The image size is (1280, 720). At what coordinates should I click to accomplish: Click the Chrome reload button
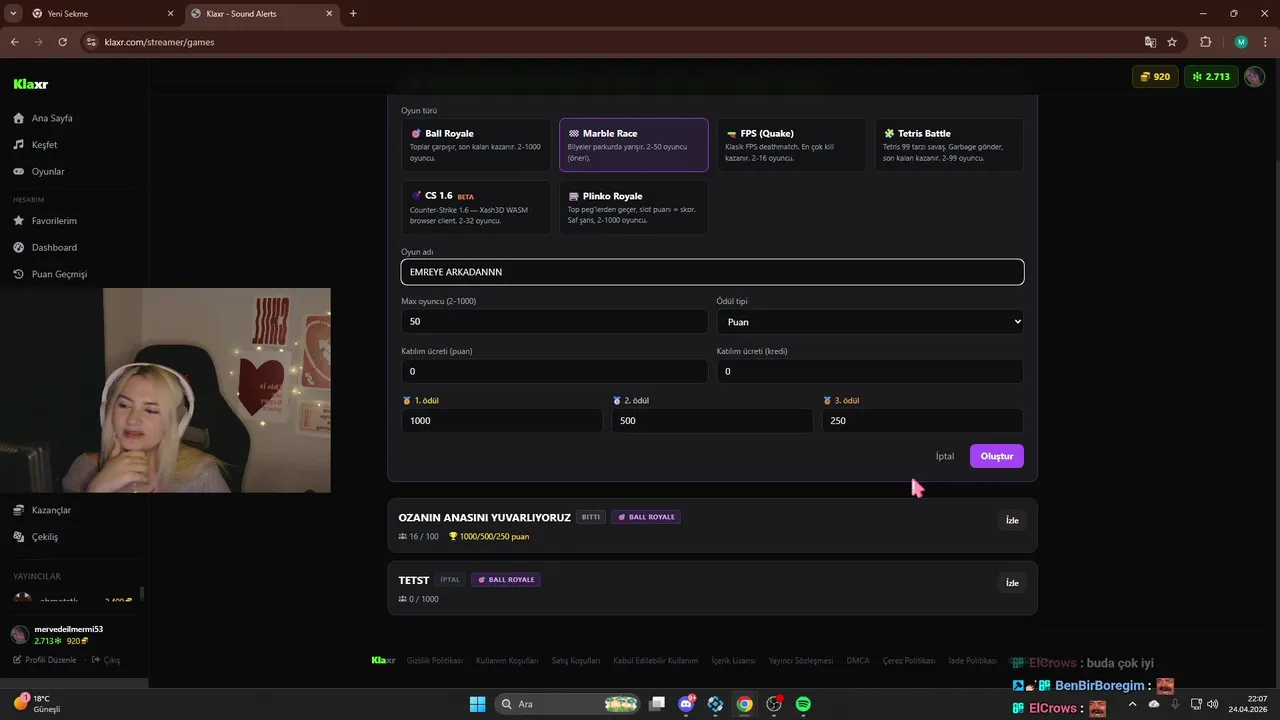(x=62, y=42)
